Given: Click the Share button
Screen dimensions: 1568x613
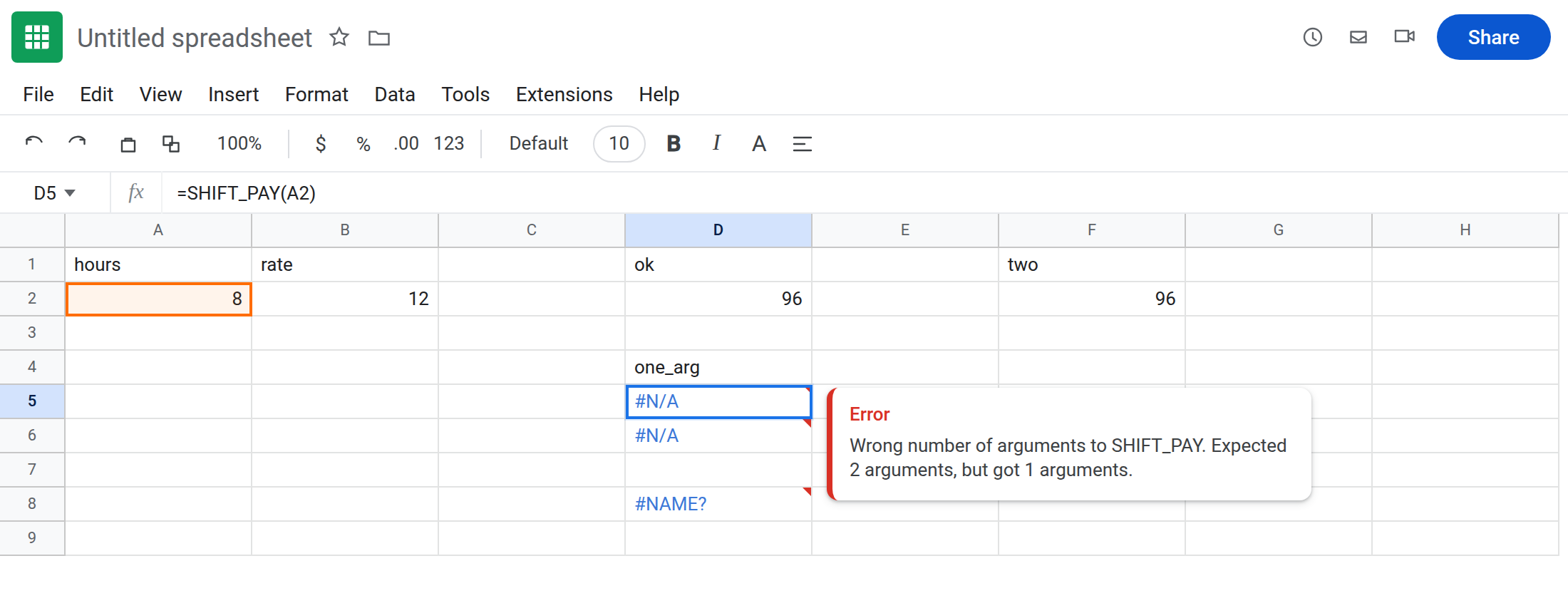Looking at the screenshot, I should click(x=1493, y=37).
